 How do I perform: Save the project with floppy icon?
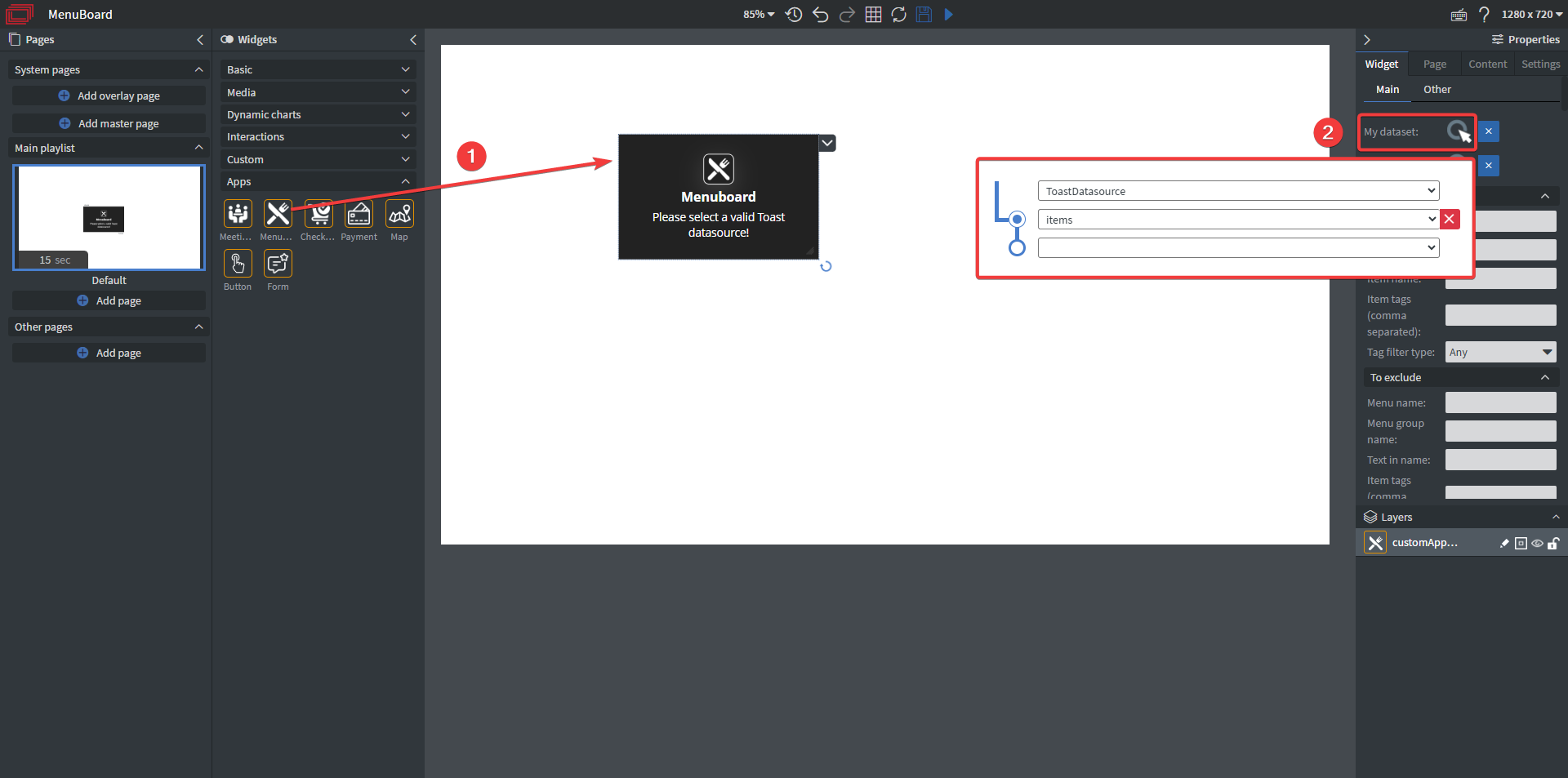click(924, 15)
